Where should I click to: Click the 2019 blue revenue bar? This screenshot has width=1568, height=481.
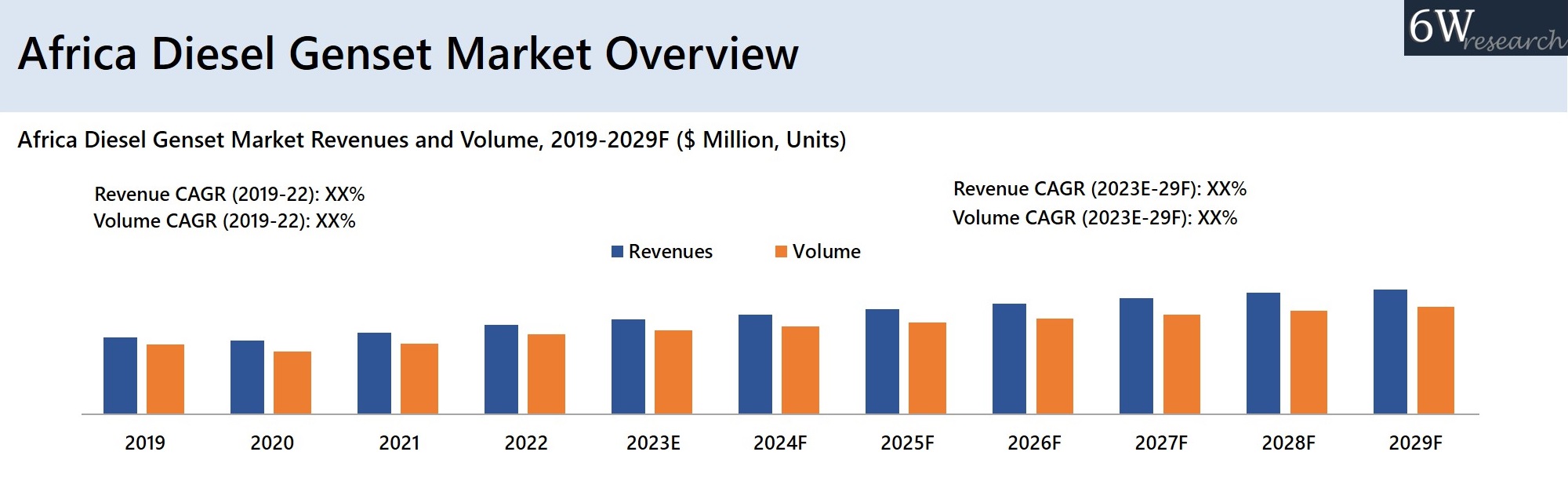pos(120,375)
